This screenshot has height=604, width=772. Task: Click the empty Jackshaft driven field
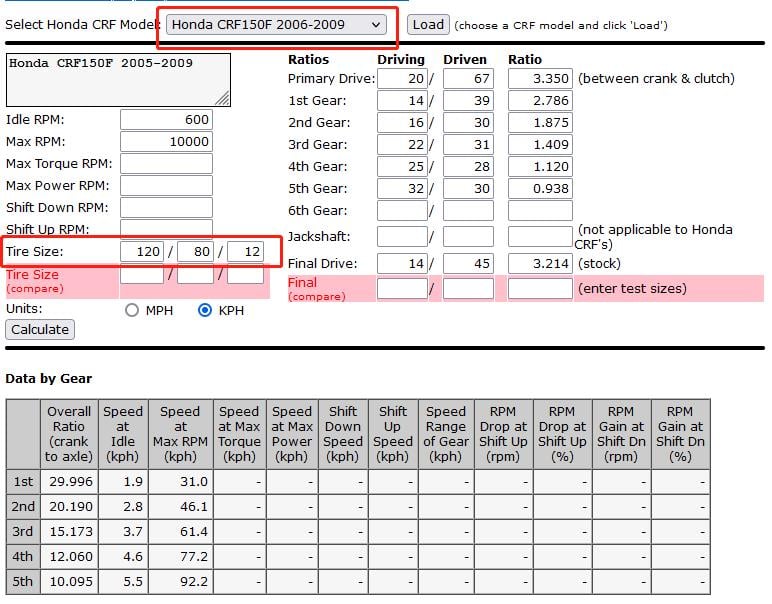click(468, 236)
